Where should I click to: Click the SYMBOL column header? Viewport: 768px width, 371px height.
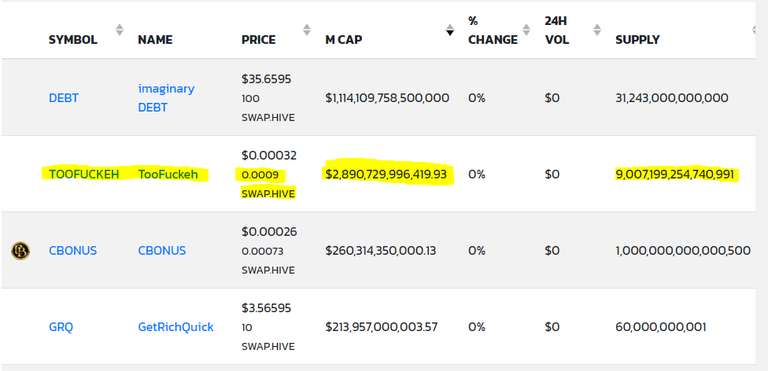click(x=73, y=40)
